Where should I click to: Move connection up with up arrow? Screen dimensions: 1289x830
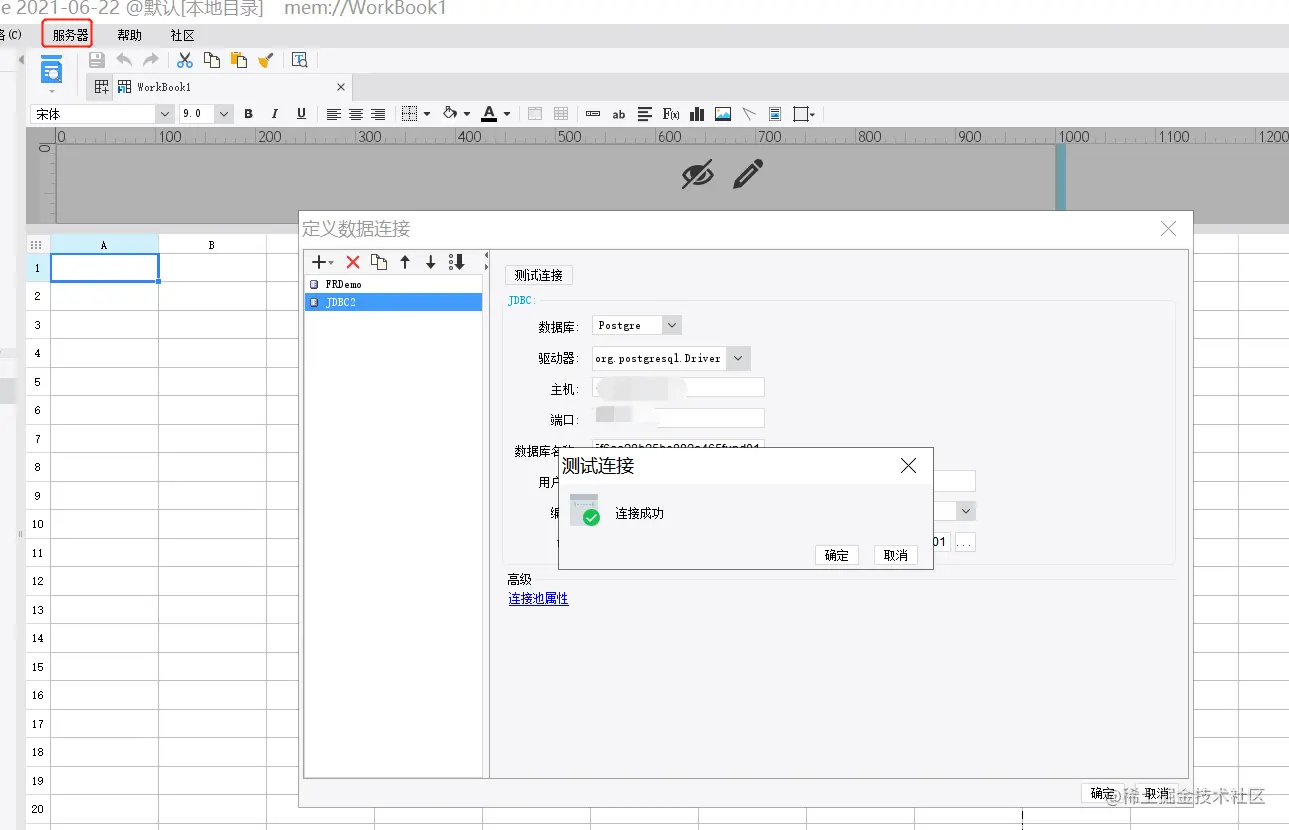click(405, 262)
